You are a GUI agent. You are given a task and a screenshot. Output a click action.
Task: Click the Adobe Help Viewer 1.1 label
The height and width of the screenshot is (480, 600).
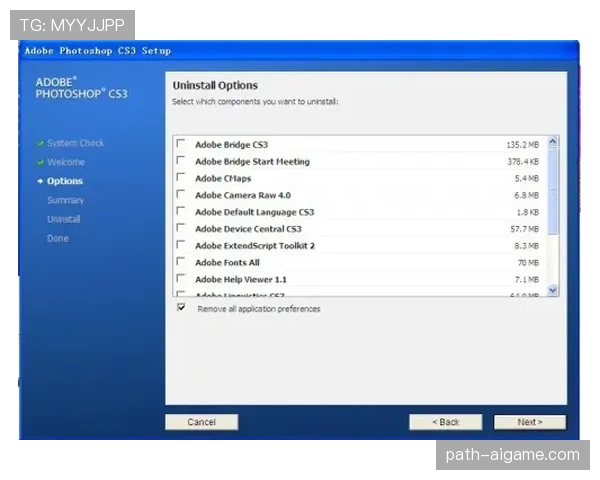click(241, 279)
